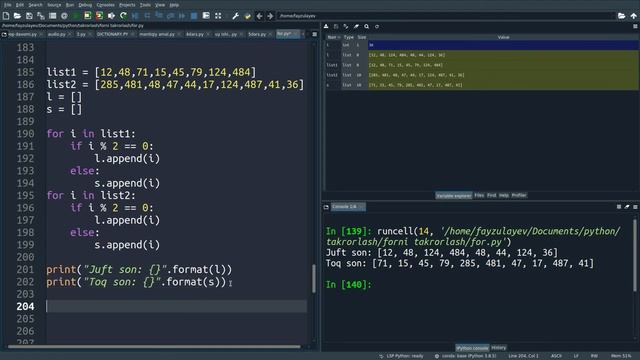The height and width of the screenshot is (360, 640).
Task: Open the View menu
Action: click(x=160, y=5)
